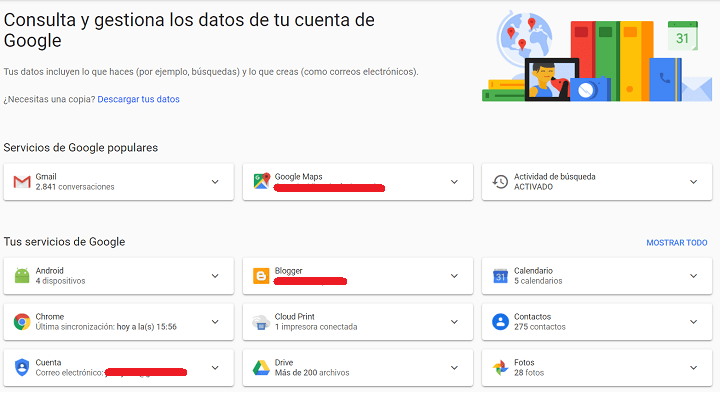Expand the Android devices chevron
Viewport: 720px width, 394px height.
[x=215, y=276]
